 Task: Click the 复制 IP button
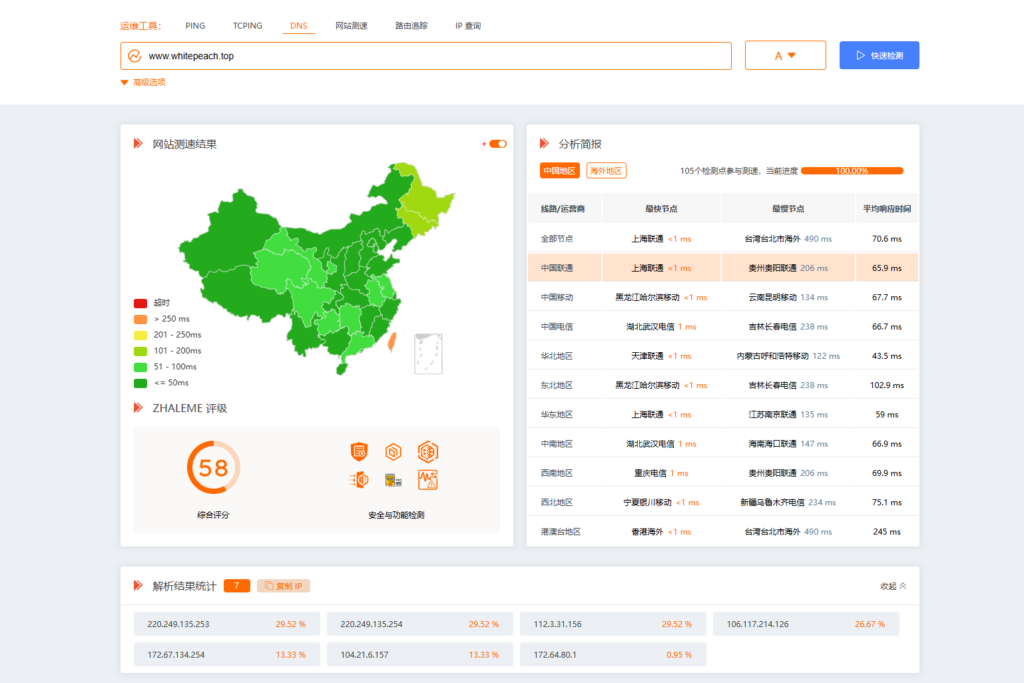[283, 586]
